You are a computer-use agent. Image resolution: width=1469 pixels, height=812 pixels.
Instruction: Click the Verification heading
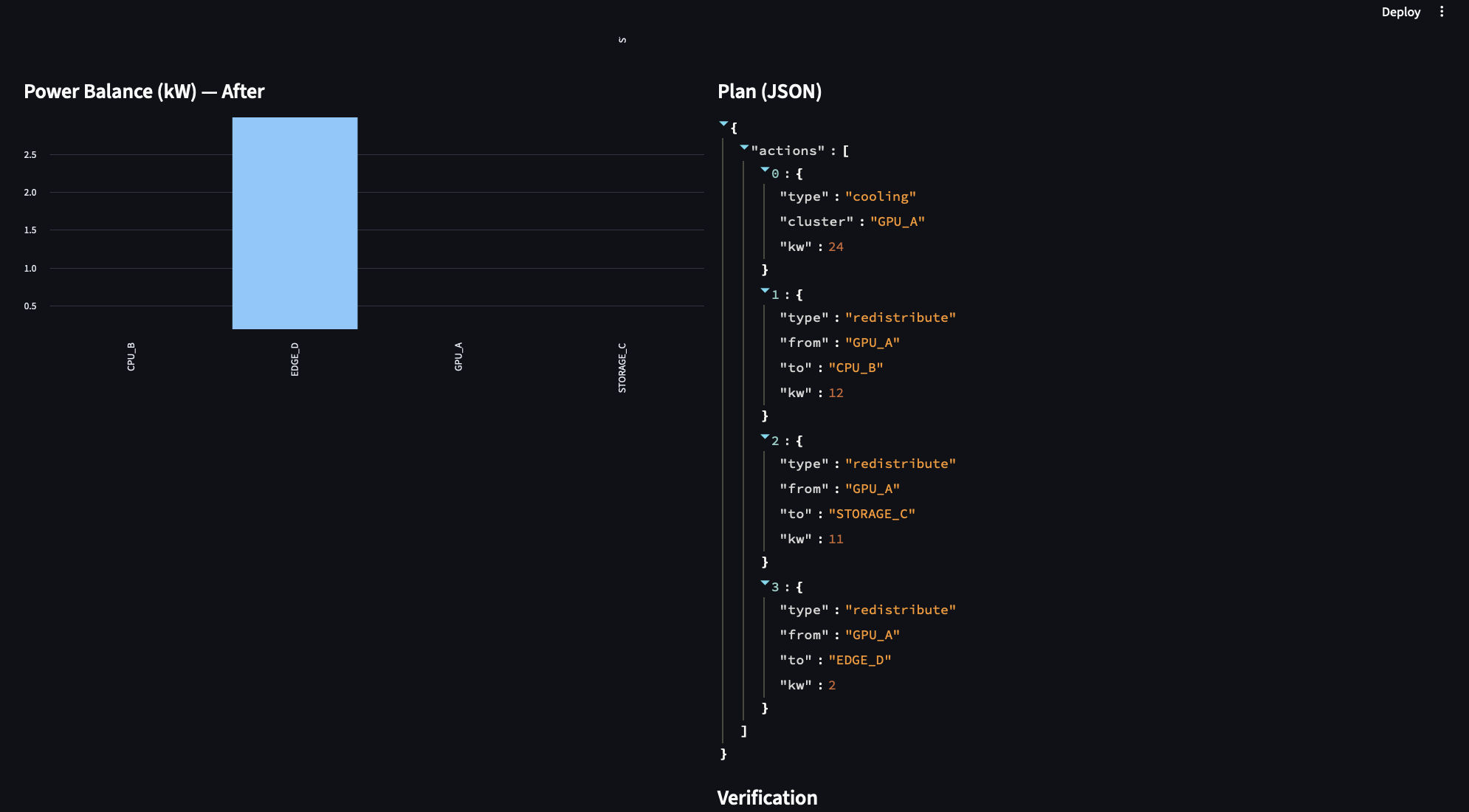767,797
